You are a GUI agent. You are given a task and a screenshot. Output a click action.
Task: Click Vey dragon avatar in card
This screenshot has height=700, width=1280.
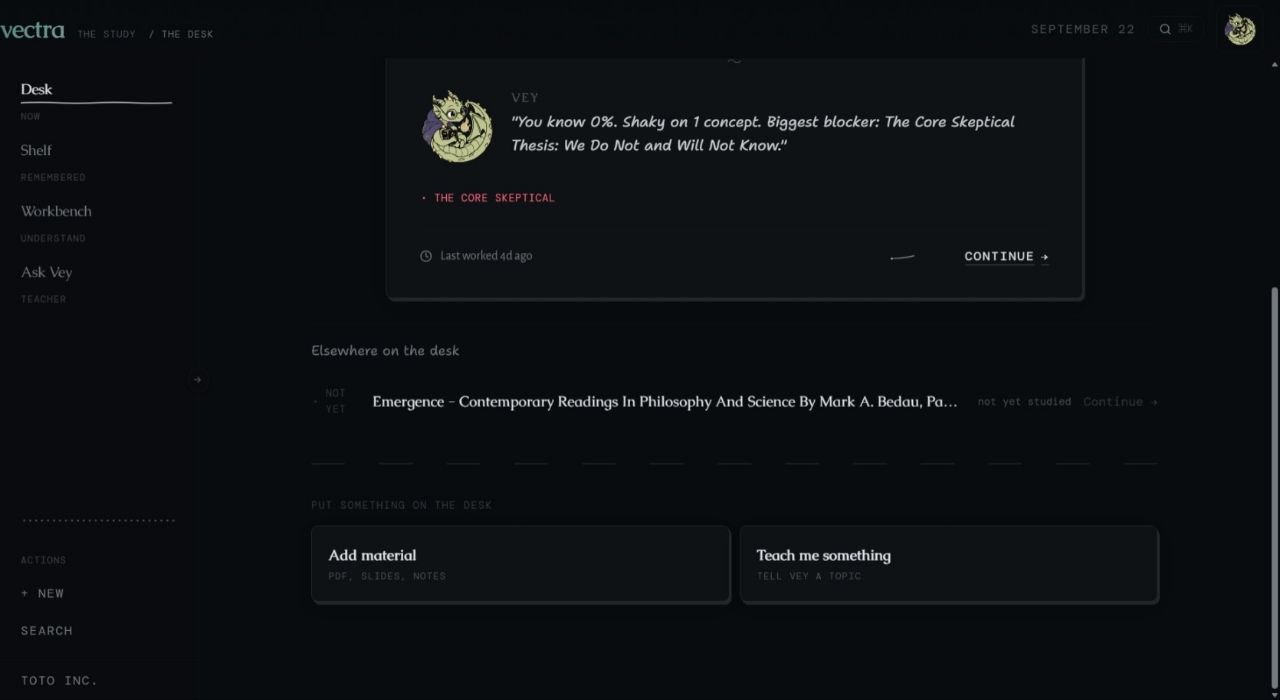[457, 126]
